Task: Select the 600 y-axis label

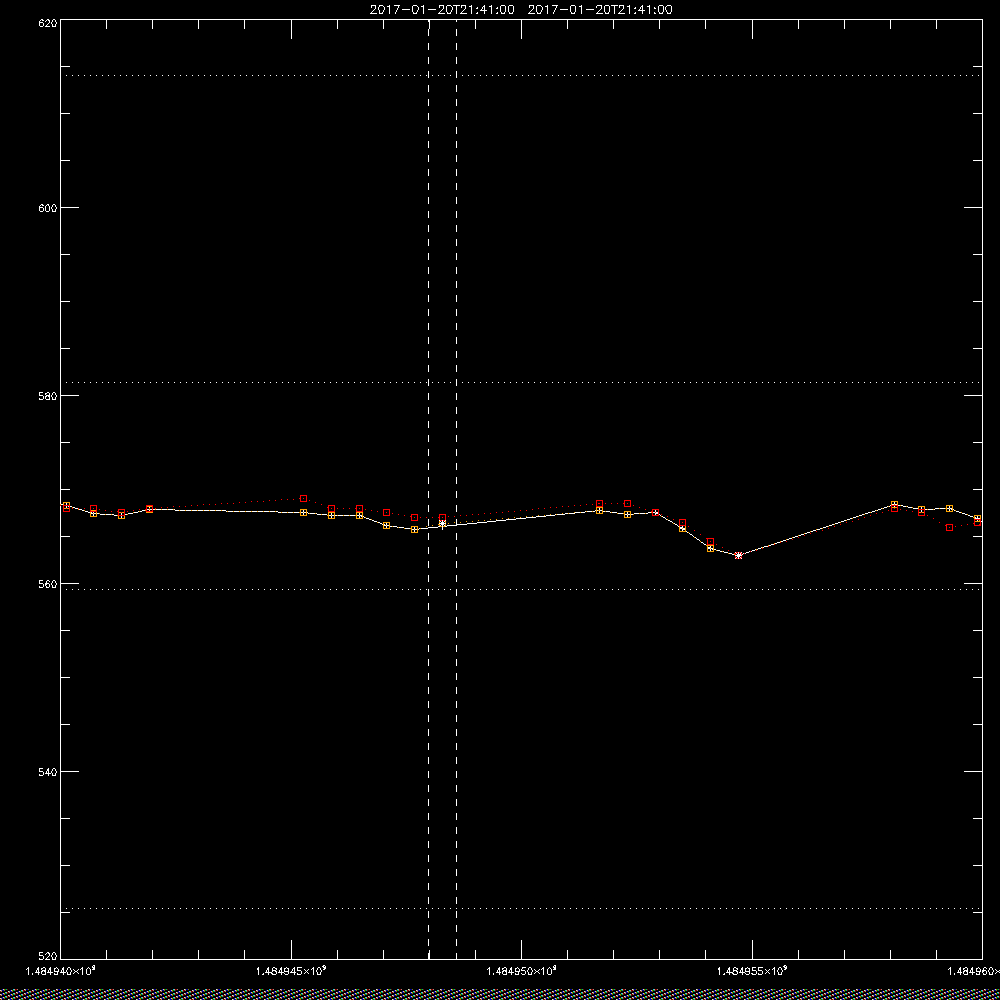Action: (x=48, y=207)
